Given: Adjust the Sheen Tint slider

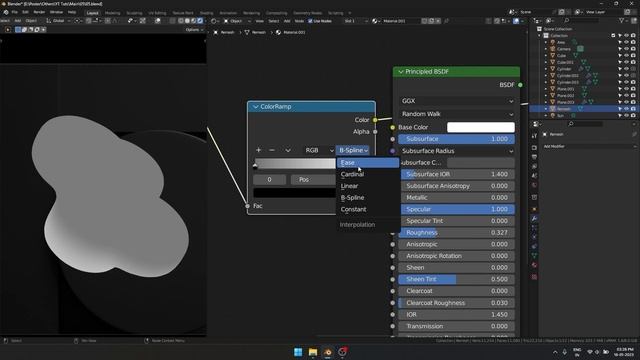Looking at the screenshot, I should click(456, 279).
